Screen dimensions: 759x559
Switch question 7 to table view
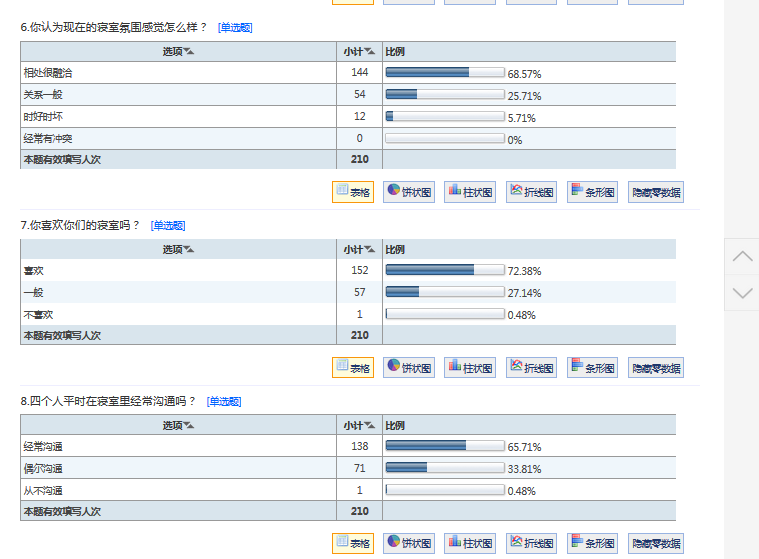coord(353,368)
